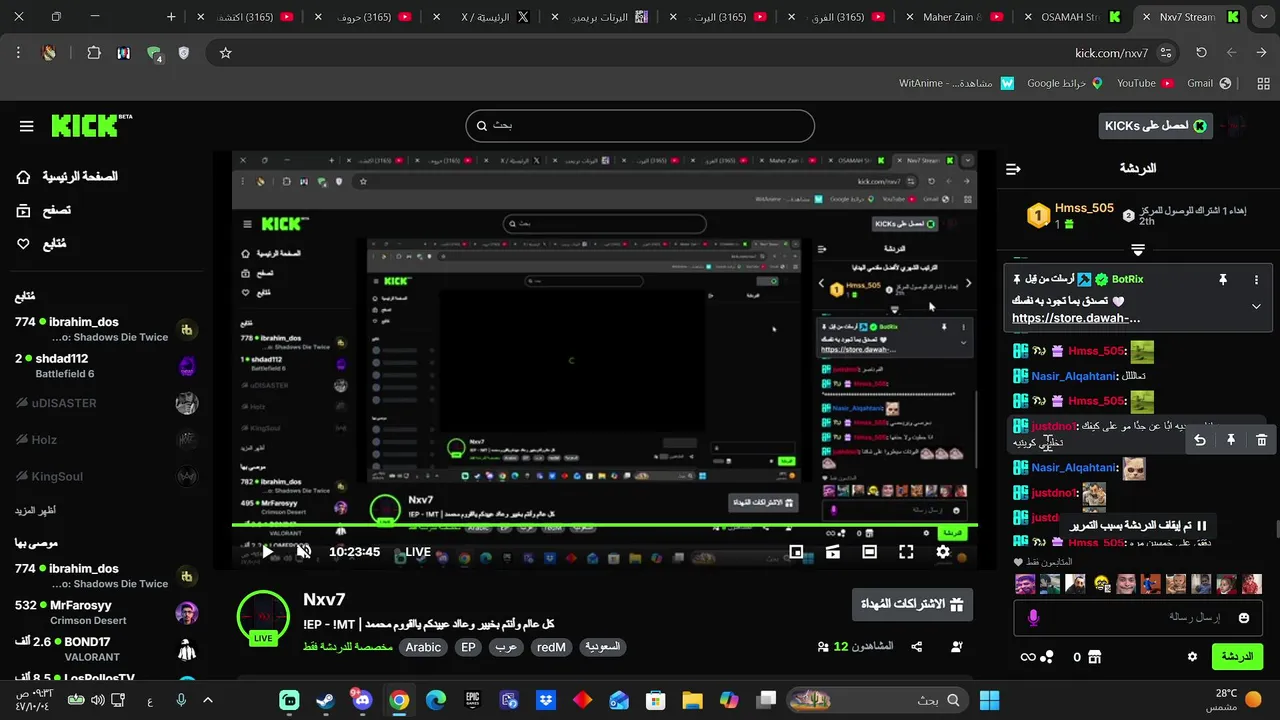The width and height of the screenshot is (1280, 720).
Task: Open Discord from taskbar
Action: (x=362, y=700)
